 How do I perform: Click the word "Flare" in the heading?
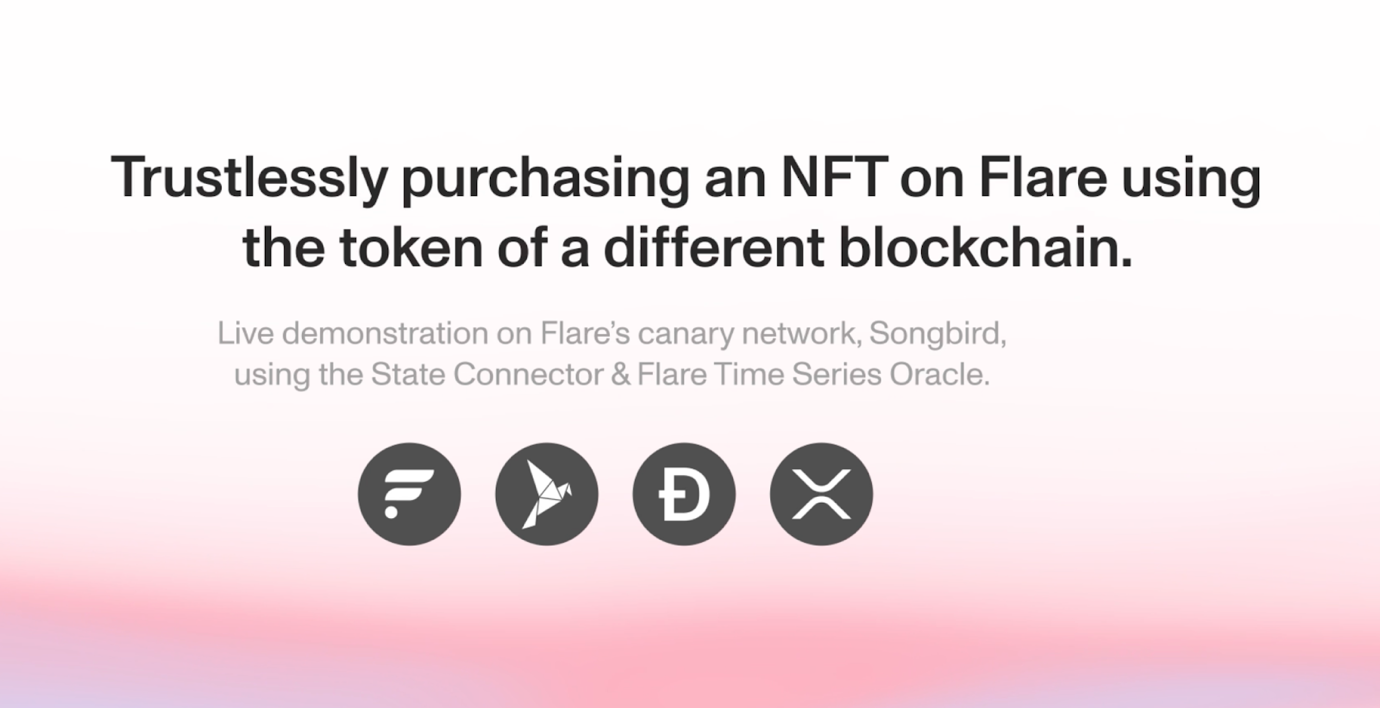[1042, 178]
